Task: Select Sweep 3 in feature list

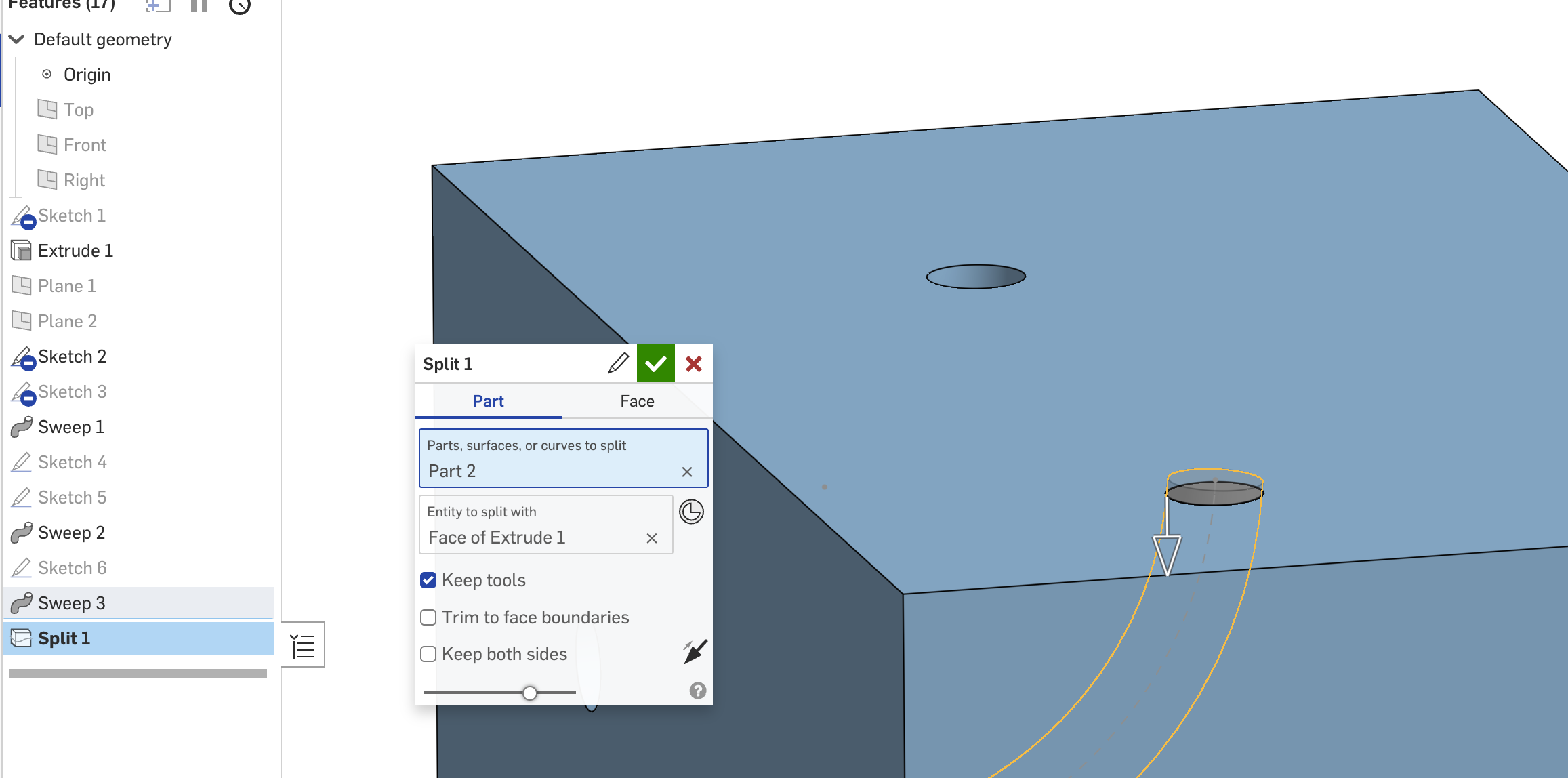Action: (x=71, y=603)
